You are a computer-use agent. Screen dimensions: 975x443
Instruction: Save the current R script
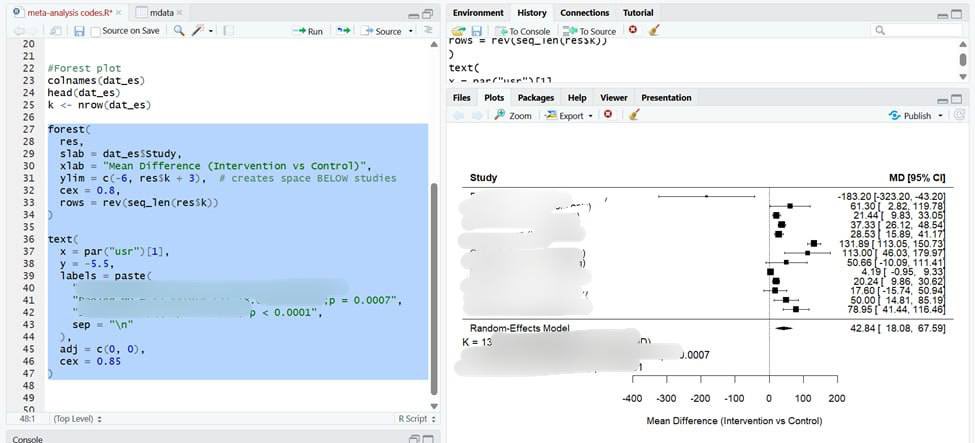[x=79, y=30]
